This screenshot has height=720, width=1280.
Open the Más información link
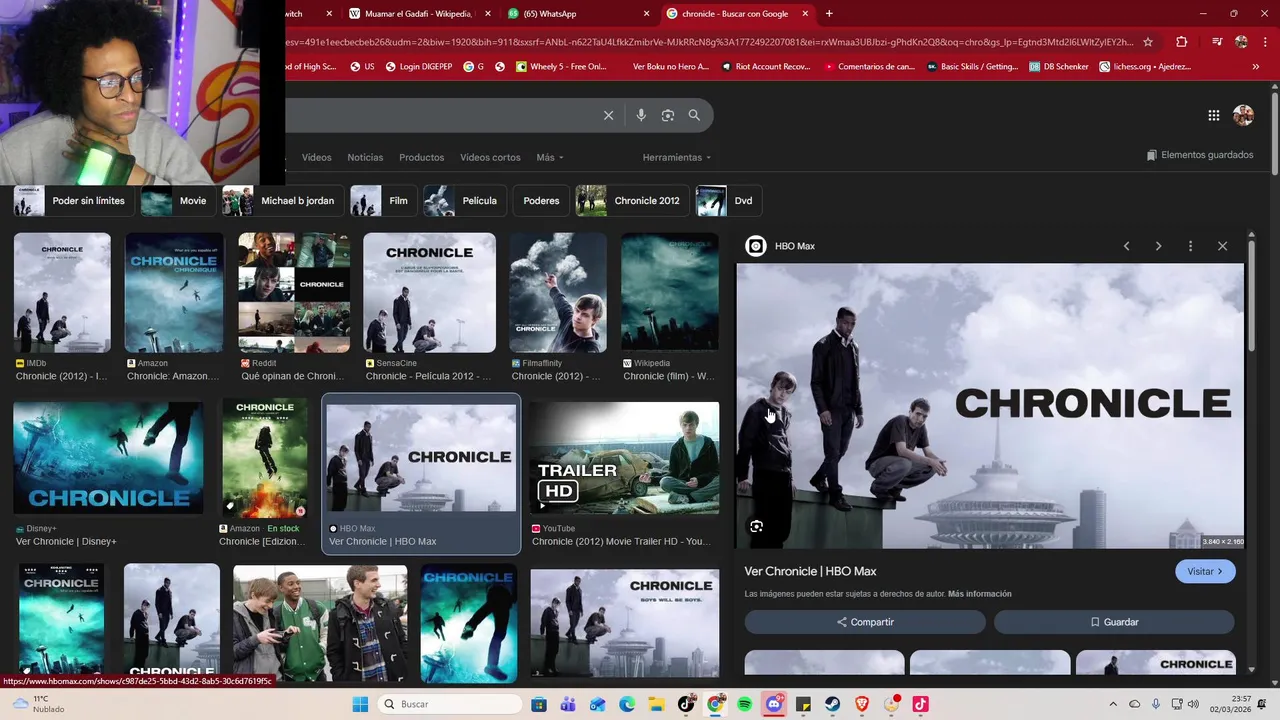979,594
